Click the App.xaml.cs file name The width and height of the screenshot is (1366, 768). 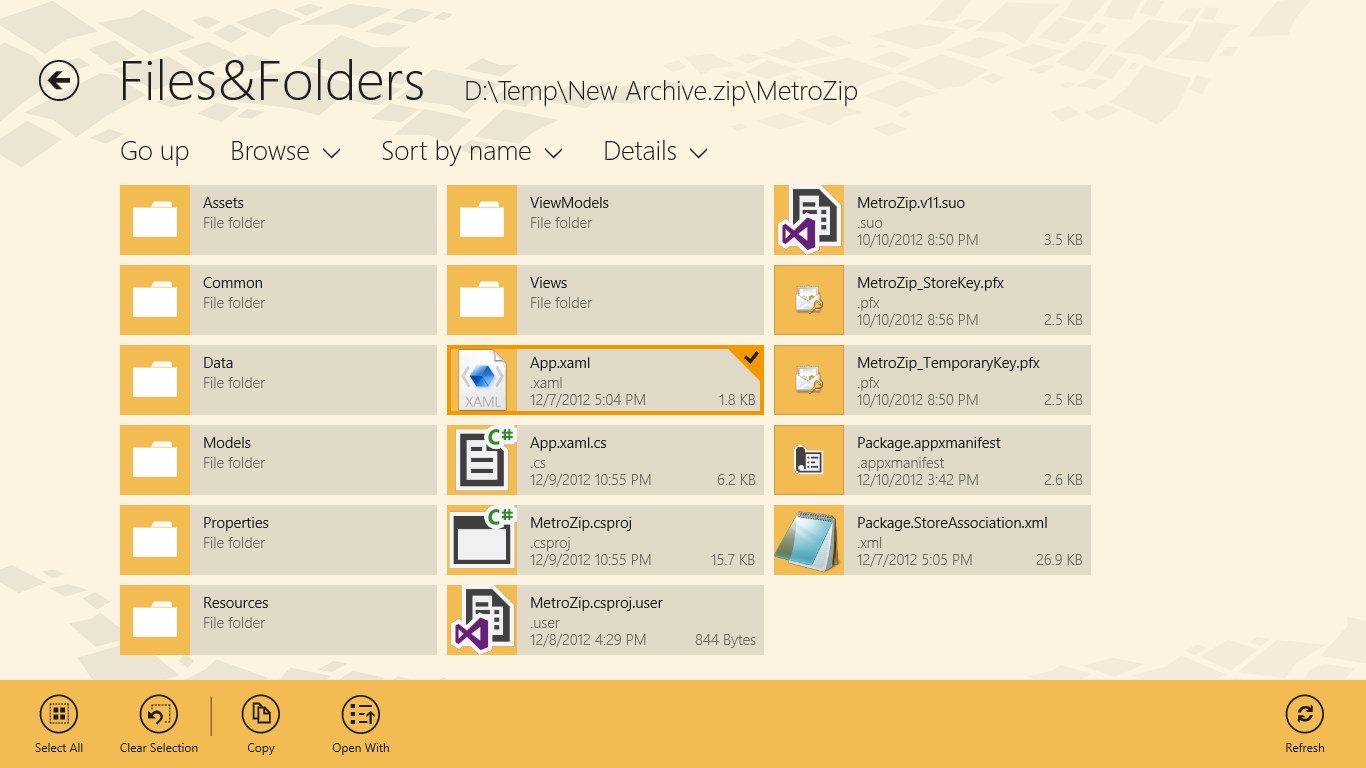tap(568, 443)
